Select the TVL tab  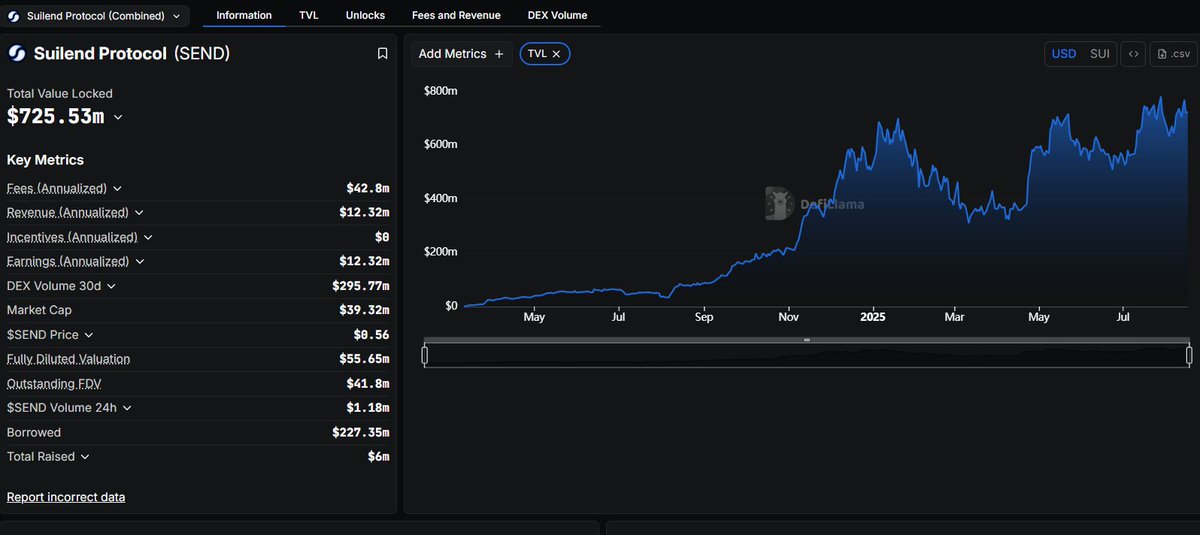pyautogui.click(x=309, y=16)
